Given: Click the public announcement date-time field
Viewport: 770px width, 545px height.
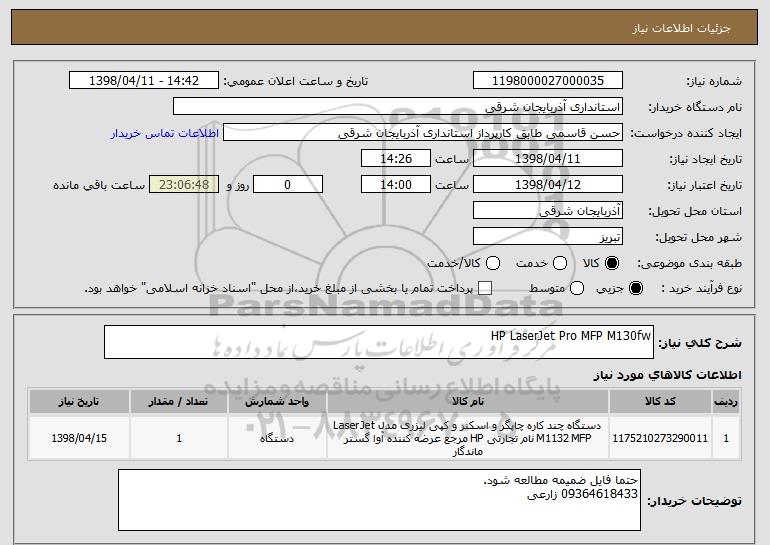Looking at the screenshot, I should click(144, 81).
